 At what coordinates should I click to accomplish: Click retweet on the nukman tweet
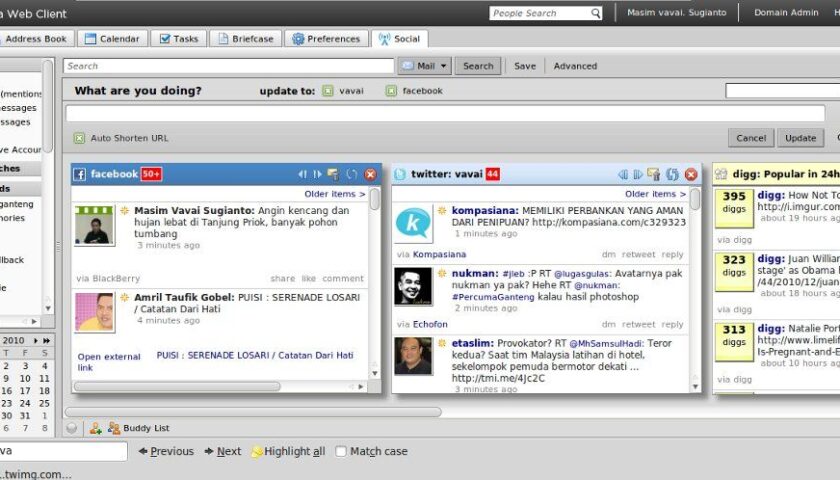point(638,324)
